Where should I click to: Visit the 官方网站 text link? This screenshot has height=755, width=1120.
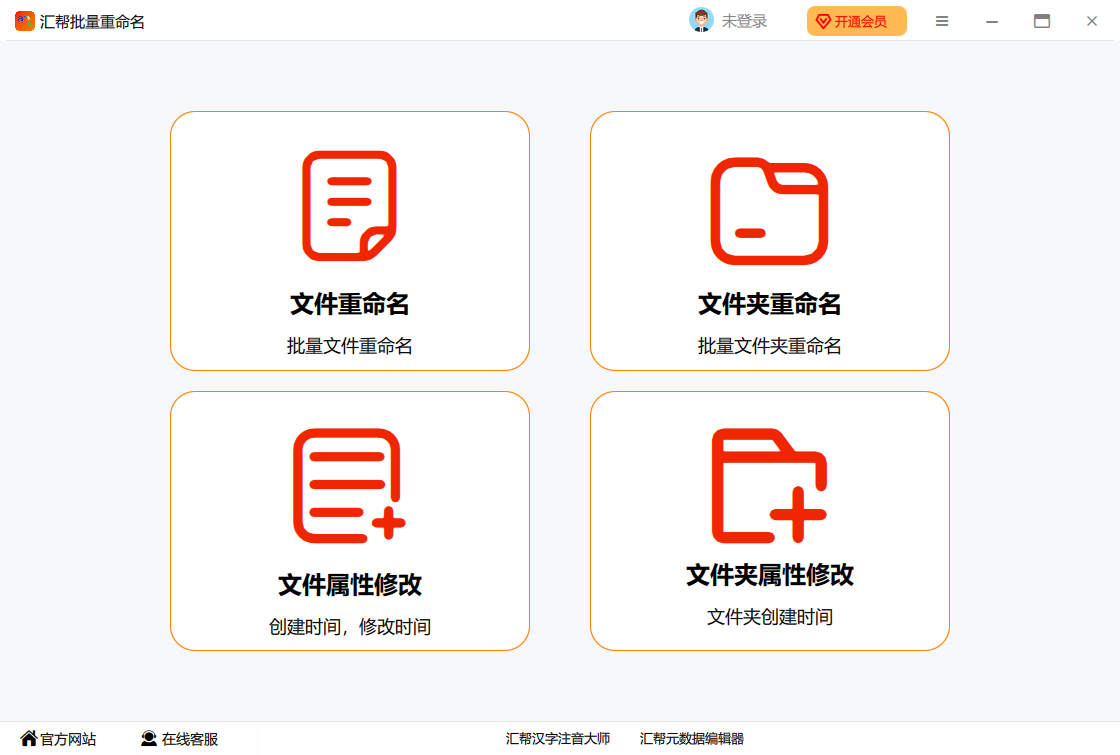coord(69,739)
